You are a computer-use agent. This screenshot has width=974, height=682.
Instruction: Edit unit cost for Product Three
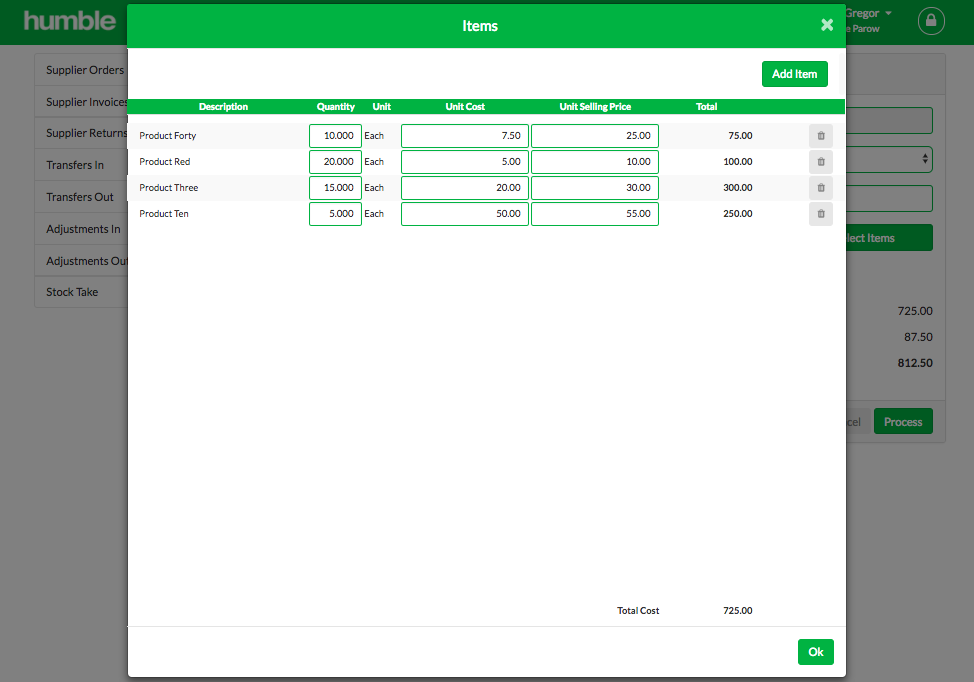[465, 188]
